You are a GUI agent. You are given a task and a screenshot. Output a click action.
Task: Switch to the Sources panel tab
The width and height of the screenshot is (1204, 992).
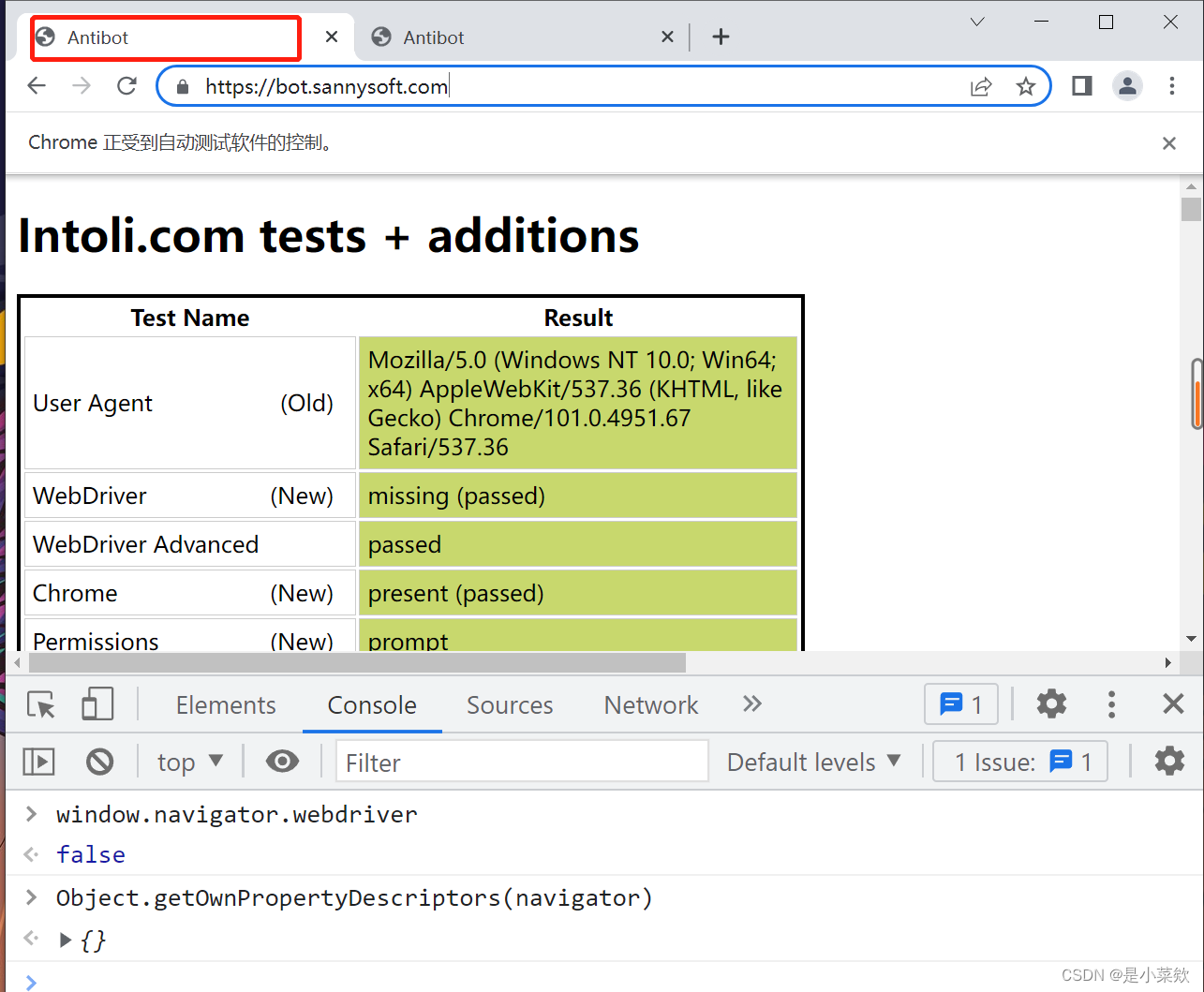pos(510,705)
